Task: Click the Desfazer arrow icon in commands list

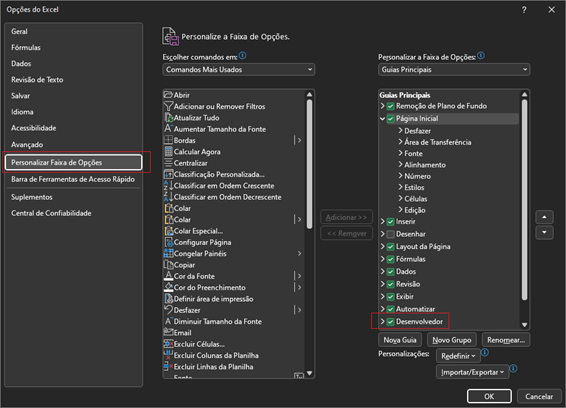Action: (169, 310)
